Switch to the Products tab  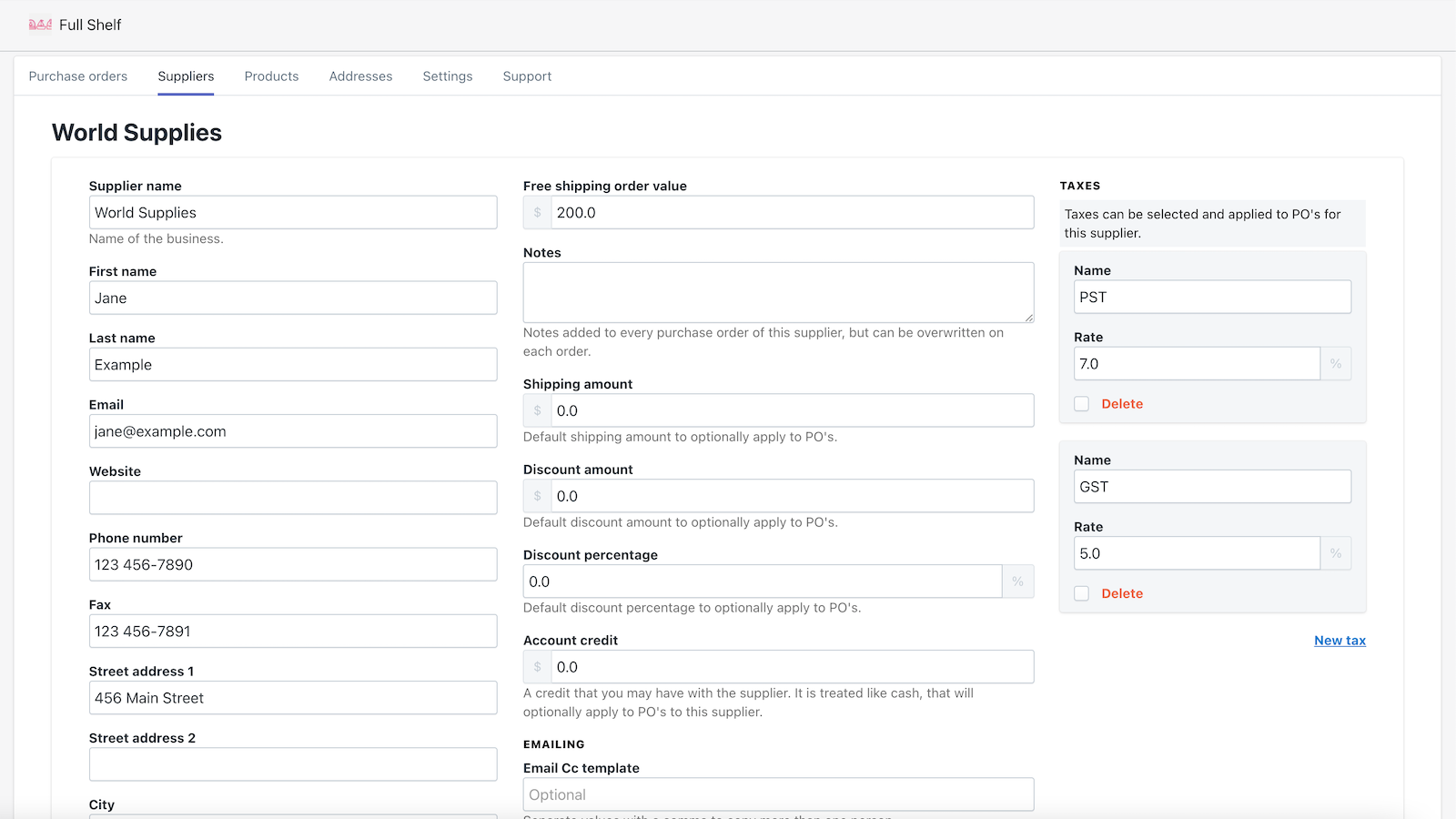pyautogui.click(x=271, y=76)
